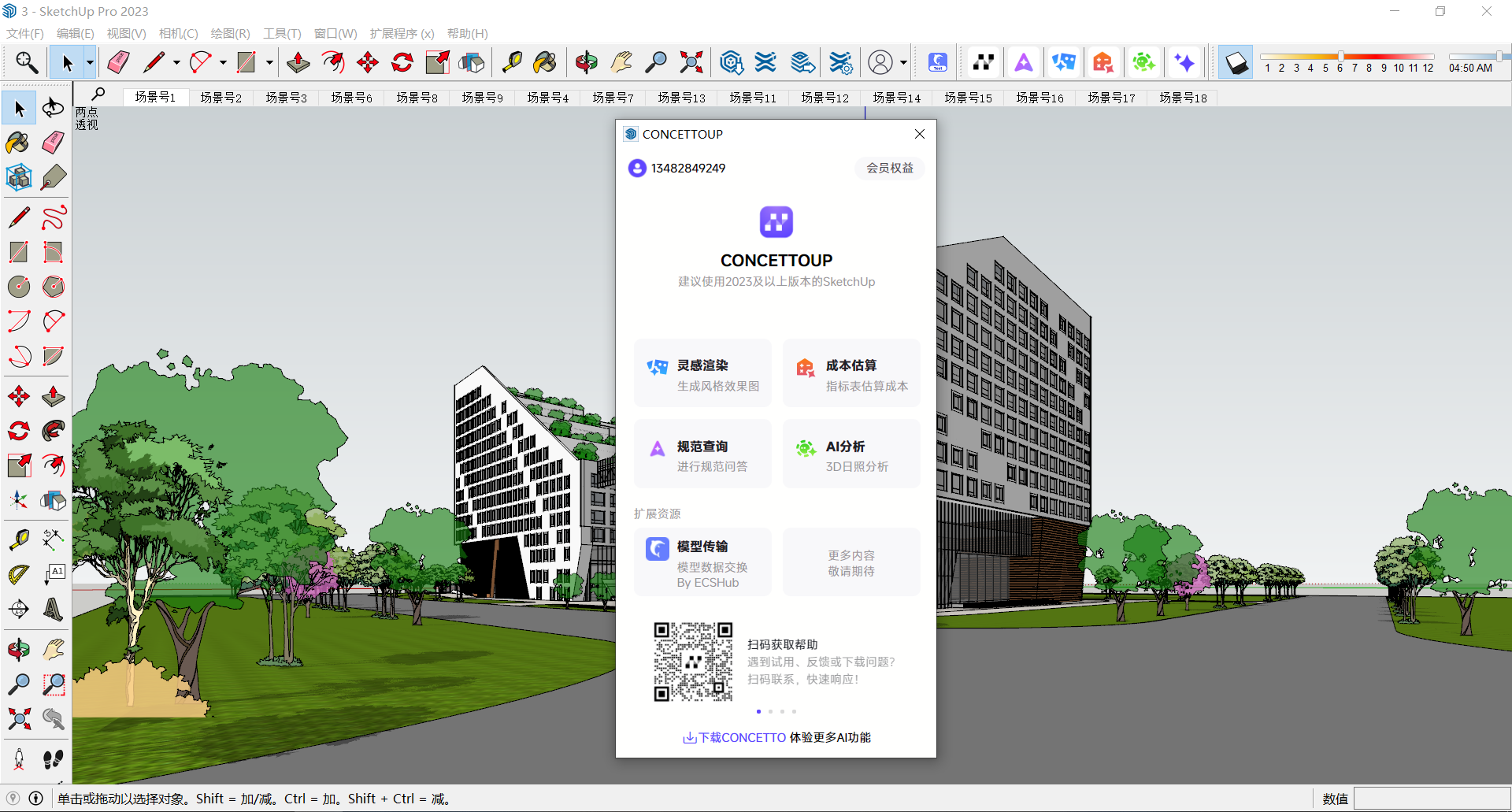Activate the Orbit tool in top toolbar
The height and width of the screenshot is (812, 1512).
coord(586,62)
